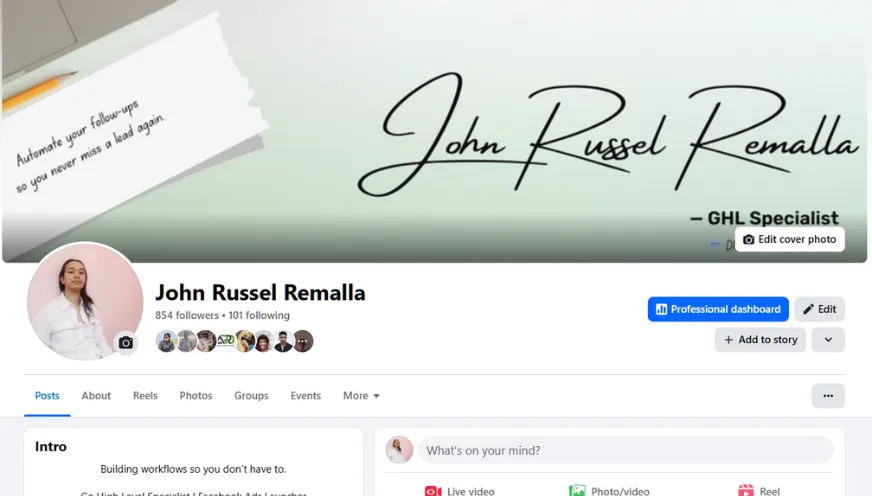Expand the chevron next to Add to story
This screenshot has width=872, height=496.
[828, 340]
